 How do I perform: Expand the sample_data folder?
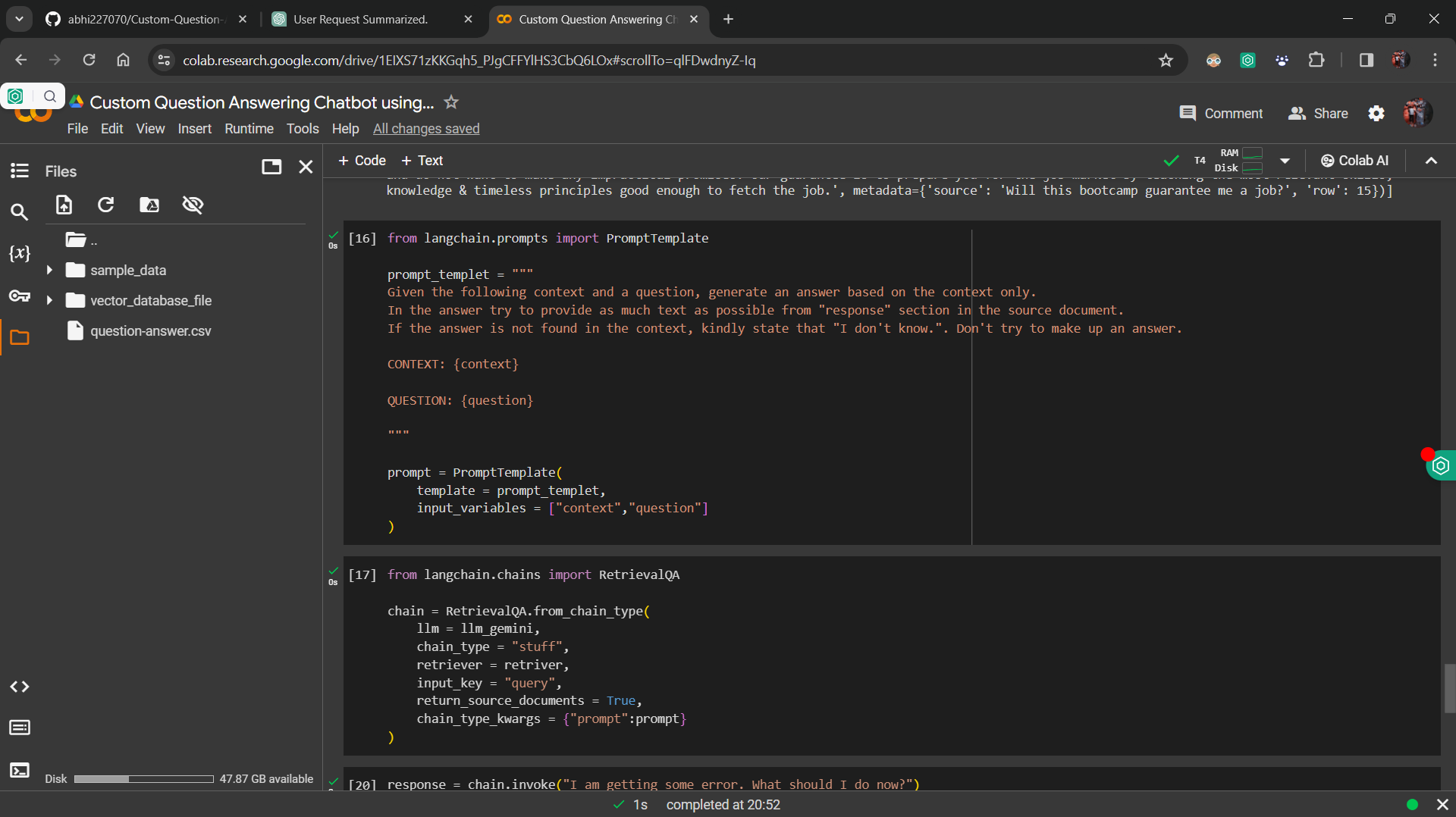(x=49, y=271)
